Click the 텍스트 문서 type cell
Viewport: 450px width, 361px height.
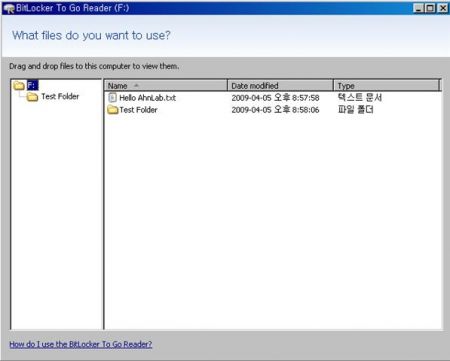tap(360, 97)
